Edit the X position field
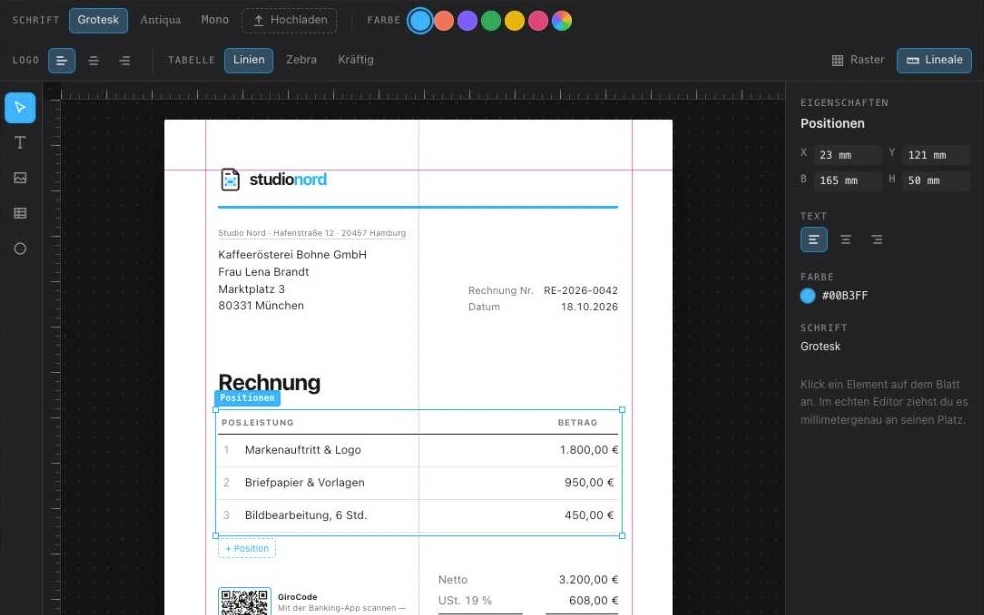Viewport: 984px width, 615px height. tap(848, 155)
